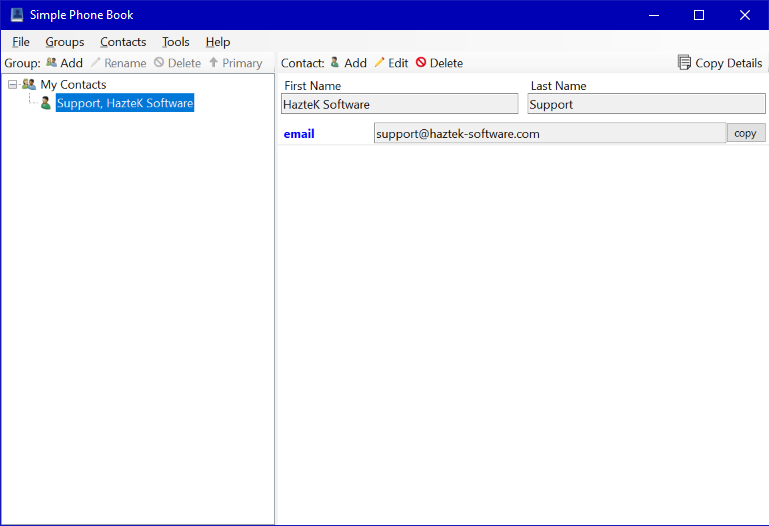Click the Rename group pencil icon
Viewport: 769px width, 526px height.
[96, 63]
